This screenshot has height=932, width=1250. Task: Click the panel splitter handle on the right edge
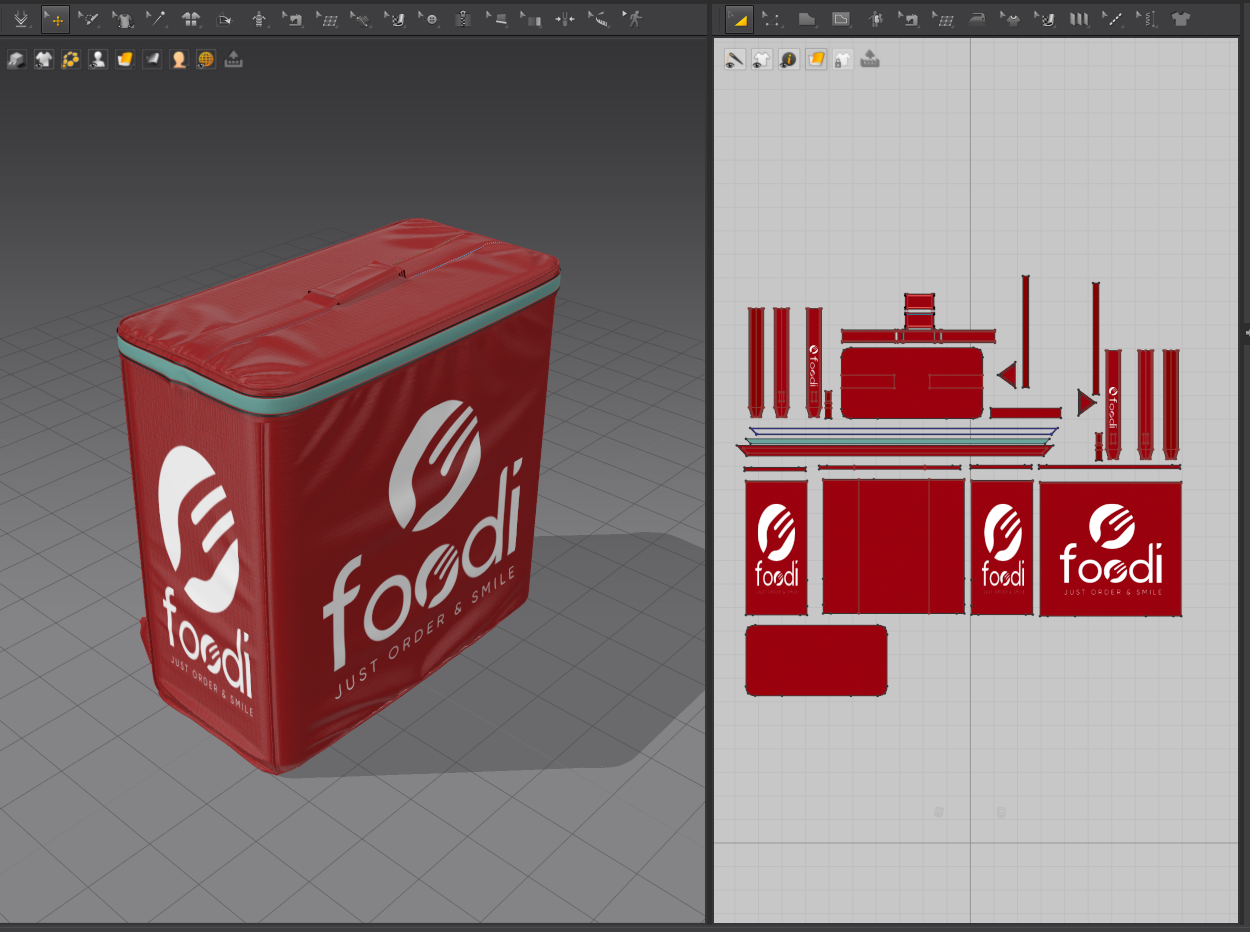click(x=1245, y=331)
